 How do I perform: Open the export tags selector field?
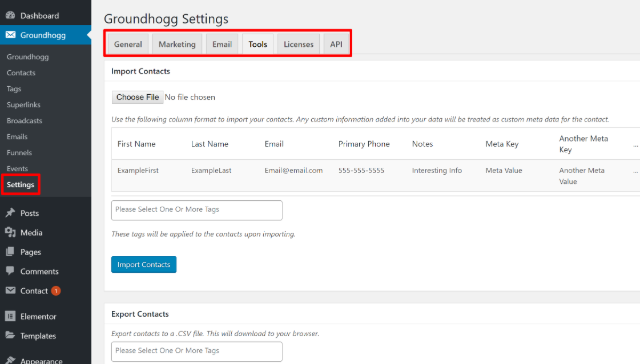tap(197, 351)
